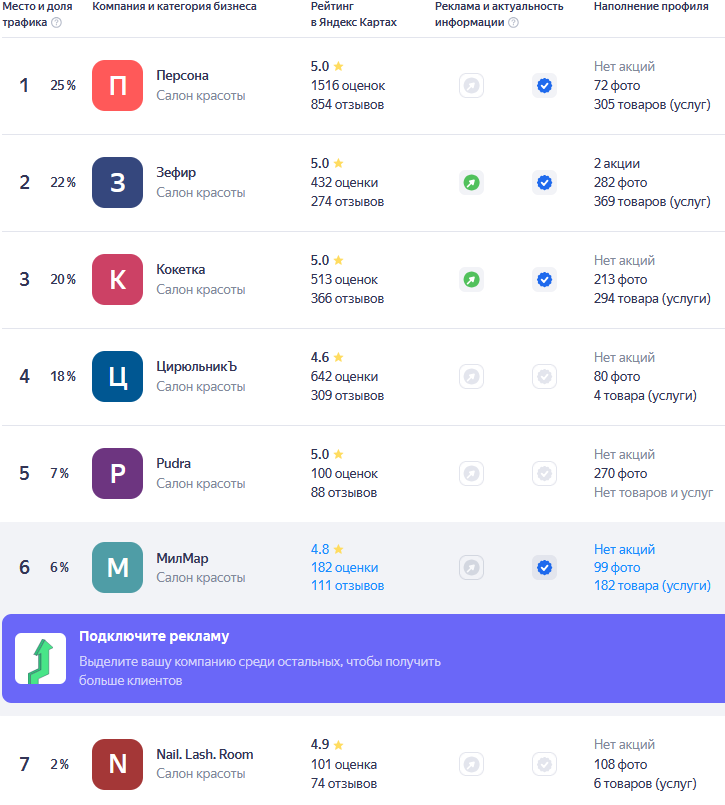
Task: Open the '111 отзывов' link for МилМар
Action: tap(347, 586)
